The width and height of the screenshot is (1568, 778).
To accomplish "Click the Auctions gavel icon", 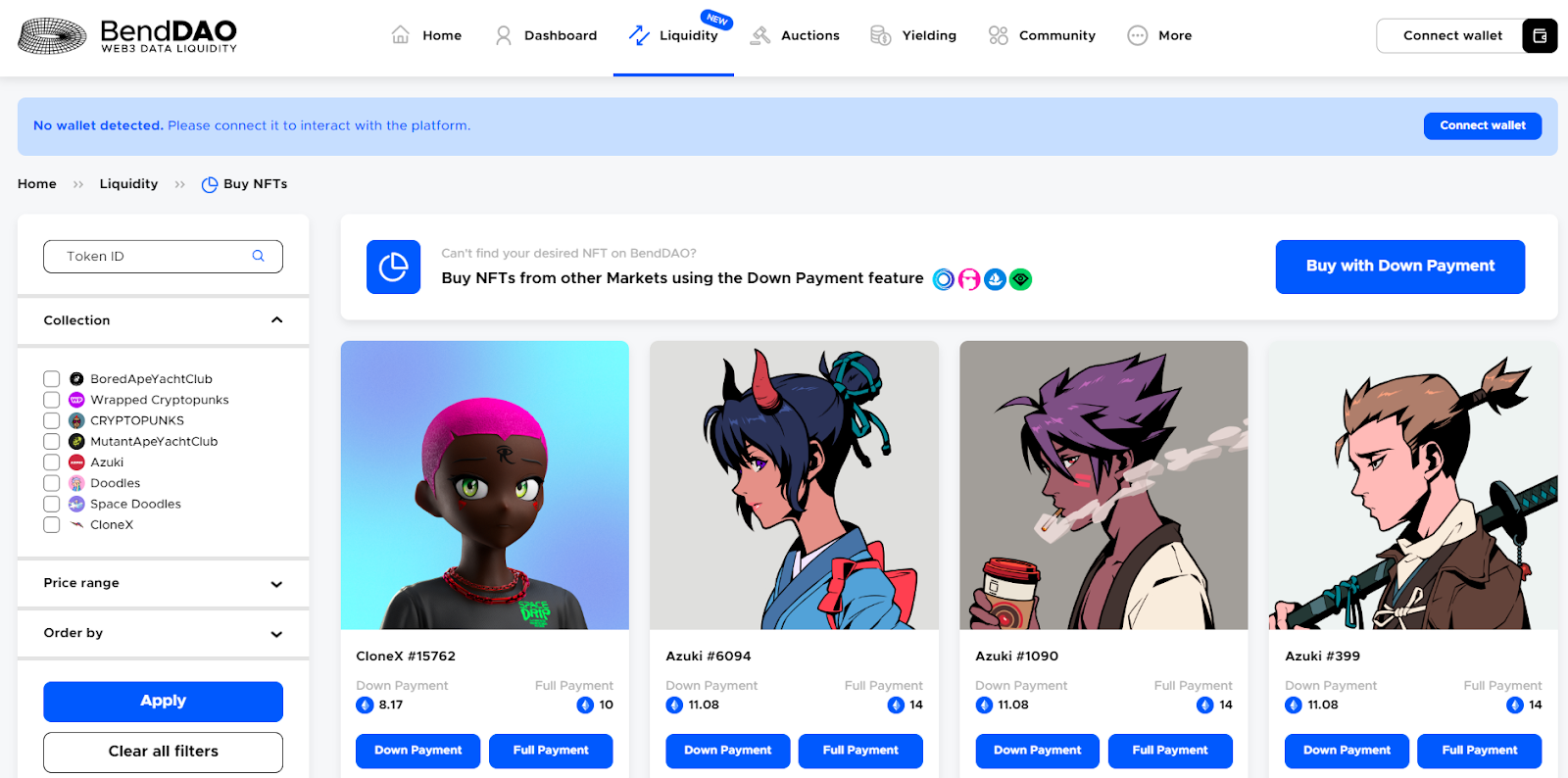I will [x=760, y=35].
